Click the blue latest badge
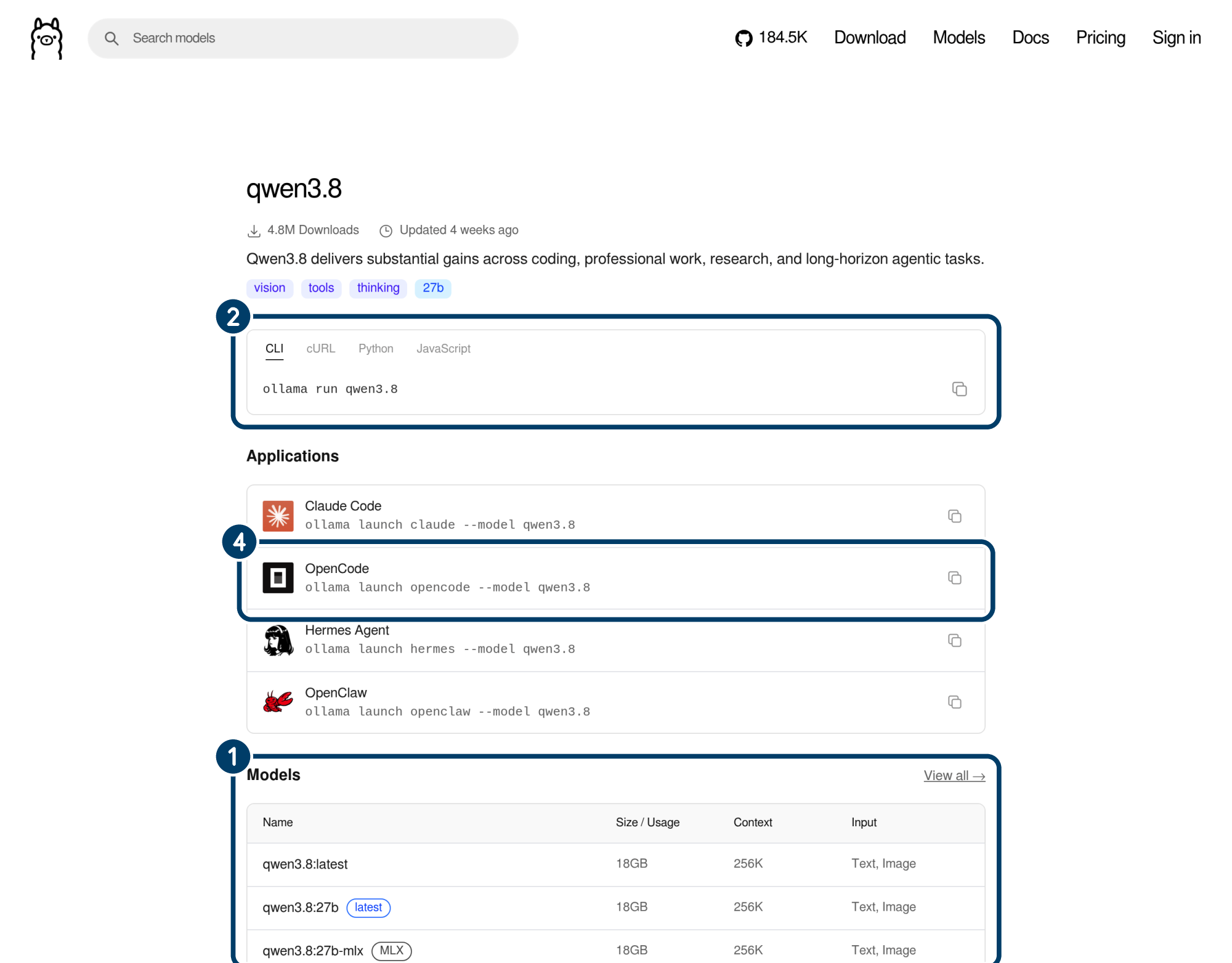The height and width of the screenshot is (963, 1232). (368, 908)
